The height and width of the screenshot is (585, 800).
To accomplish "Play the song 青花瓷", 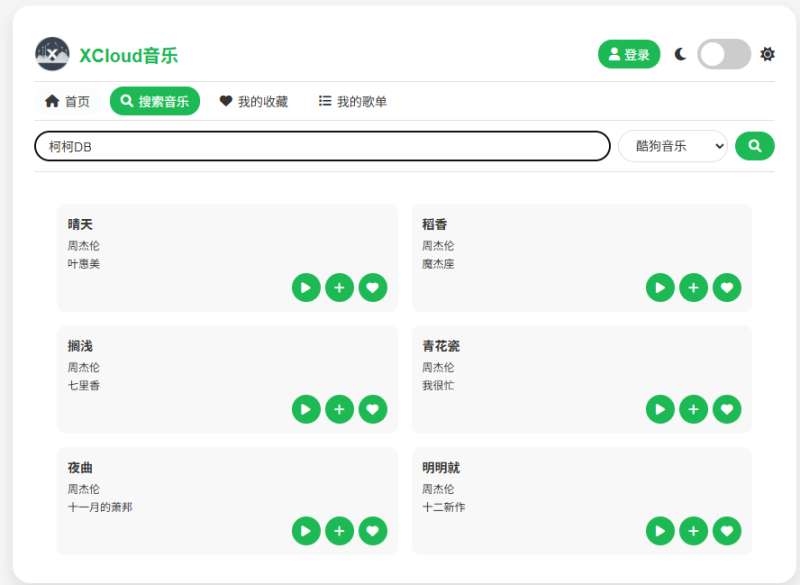I will (660, 409).
